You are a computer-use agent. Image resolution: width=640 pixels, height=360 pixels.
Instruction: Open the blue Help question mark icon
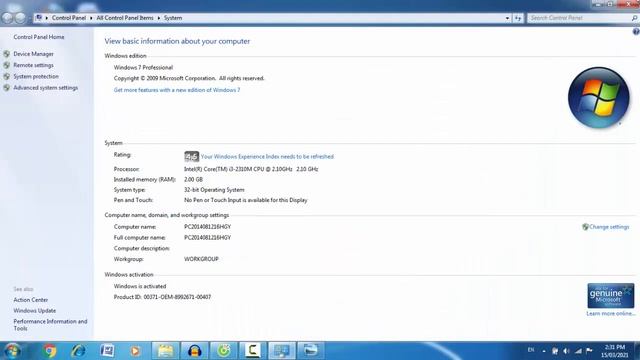pos(636,31)
